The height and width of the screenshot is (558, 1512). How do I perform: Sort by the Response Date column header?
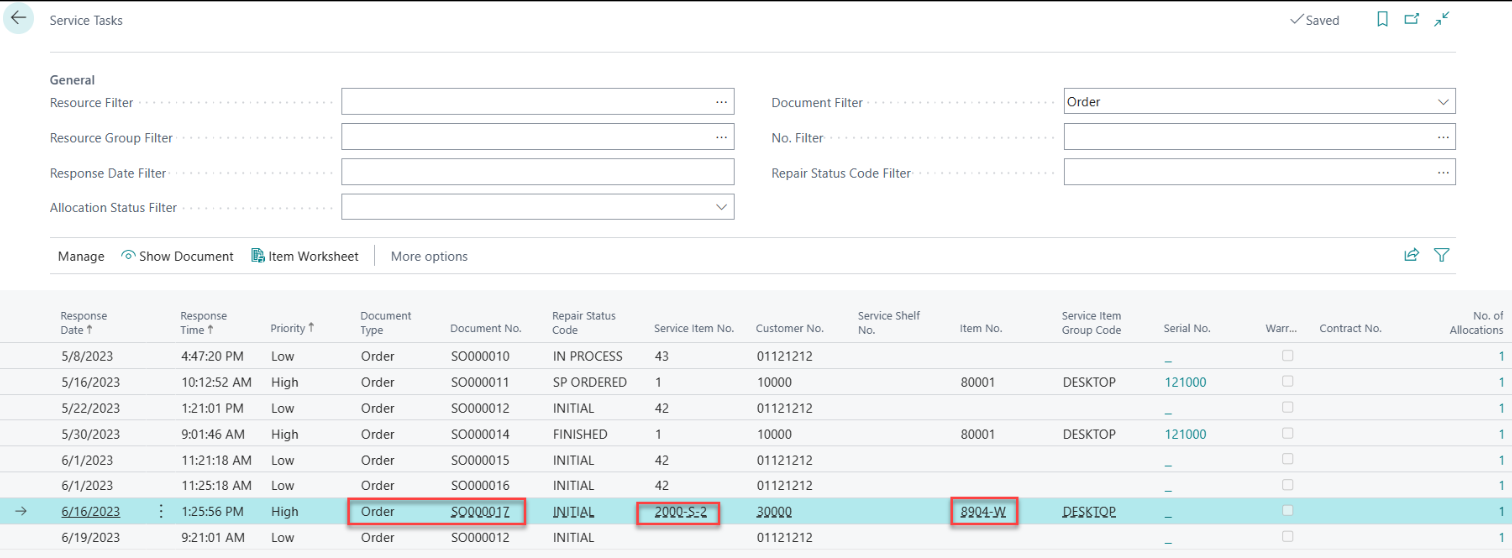pos(83,322)
